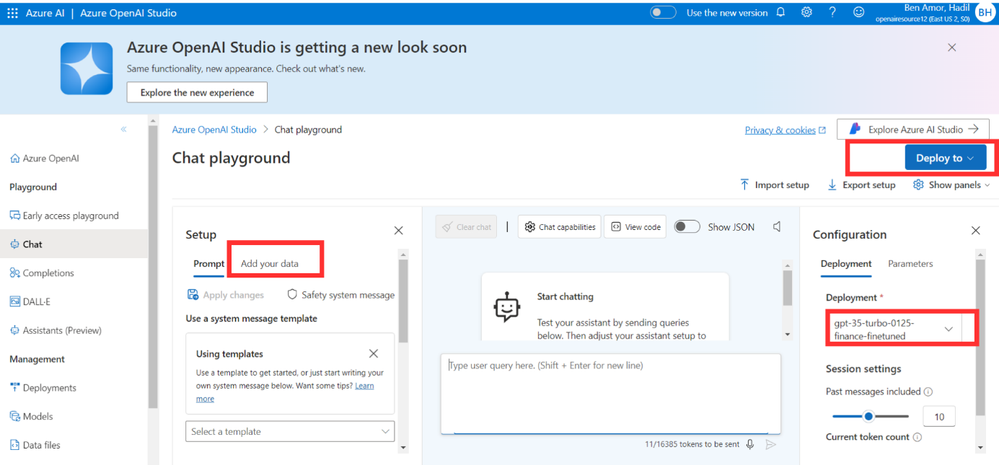This screenshot has width=999, height=465.
Task: Click Explore Azure AI Studio button
Action: click(x=913, y=129)
